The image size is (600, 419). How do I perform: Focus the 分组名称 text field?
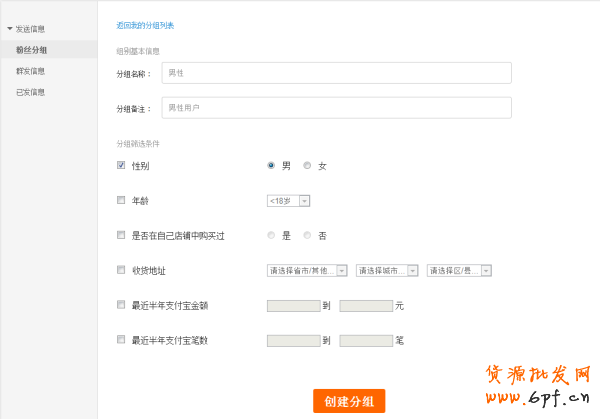tap(336, 73)
